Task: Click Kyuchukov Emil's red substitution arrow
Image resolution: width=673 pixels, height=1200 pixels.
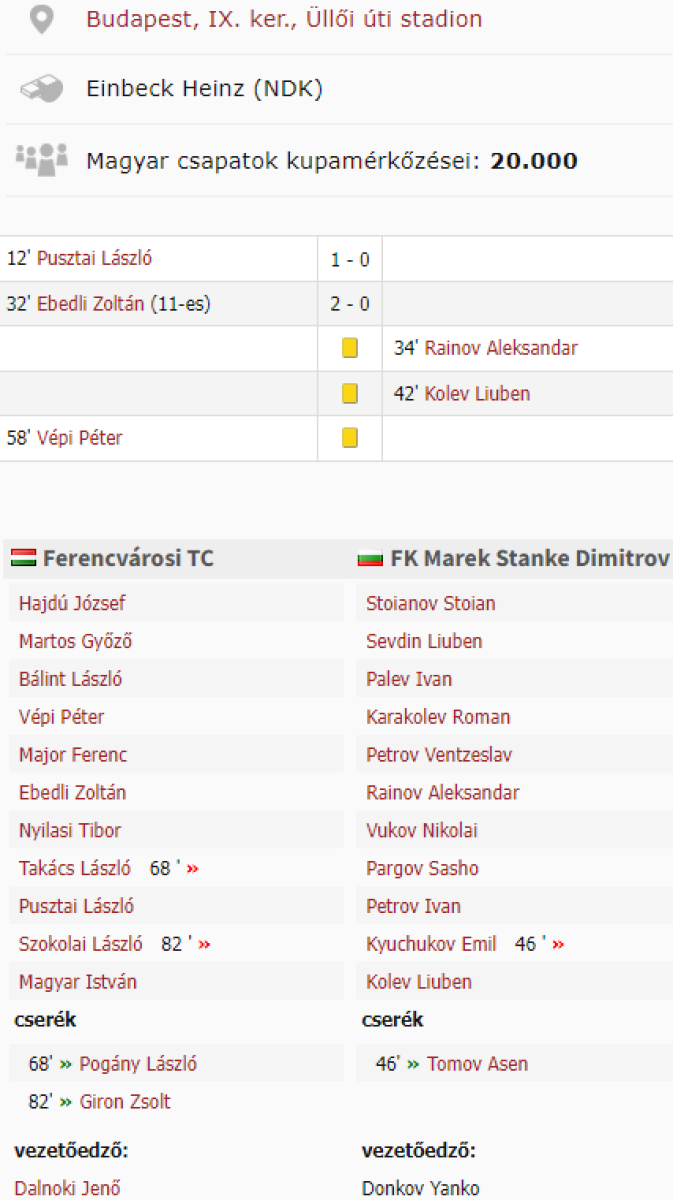Action: pos(558,944)
